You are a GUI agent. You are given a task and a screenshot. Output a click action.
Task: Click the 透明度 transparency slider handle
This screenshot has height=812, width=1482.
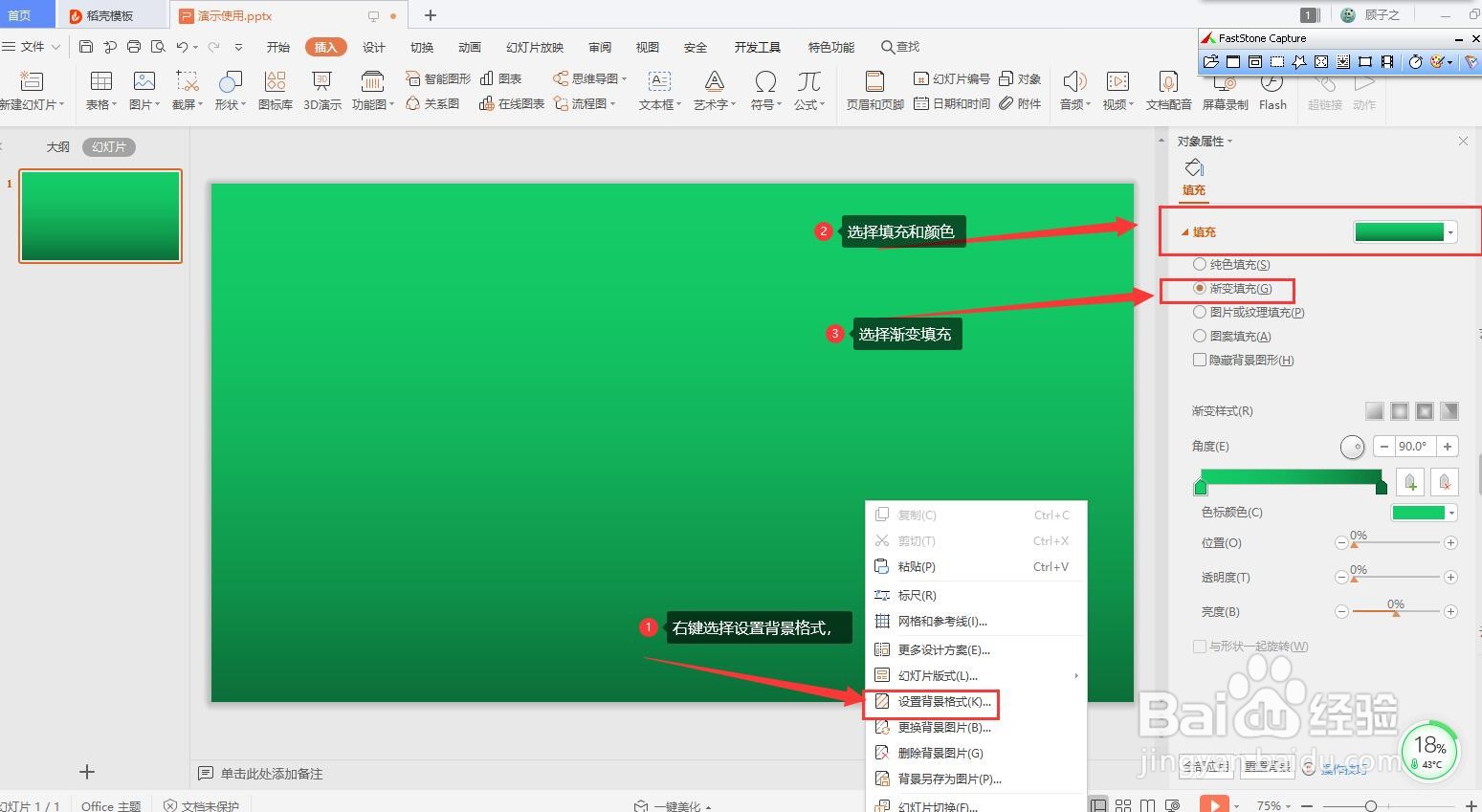click(1354, 579)
